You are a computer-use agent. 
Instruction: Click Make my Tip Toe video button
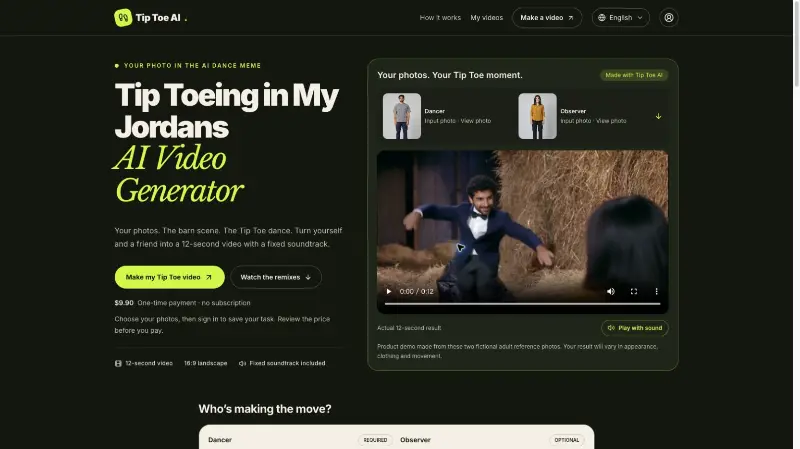(169, 277)
